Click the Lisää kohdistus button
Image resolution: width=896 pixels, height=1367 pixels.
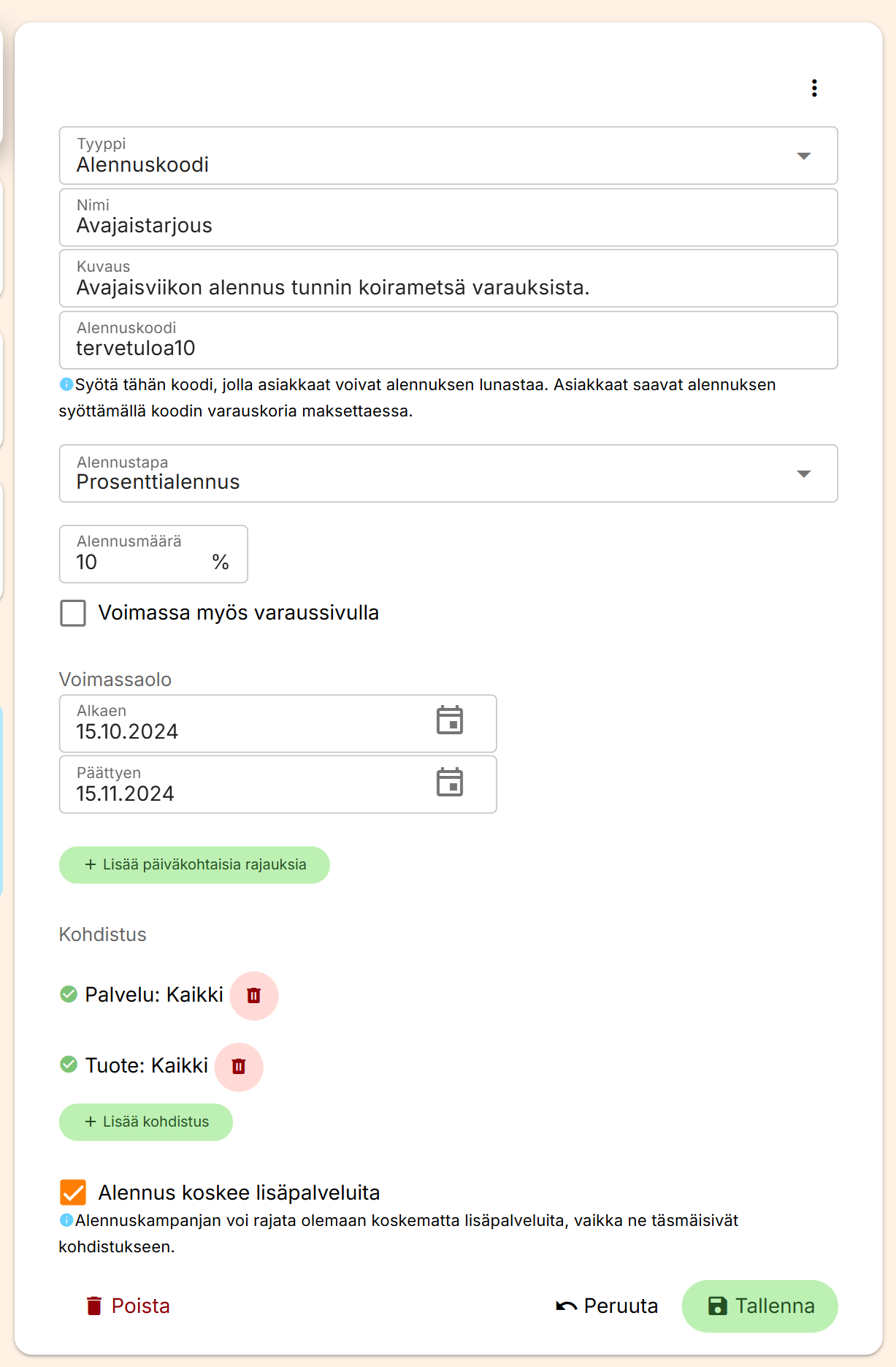tap(146, 1122)
